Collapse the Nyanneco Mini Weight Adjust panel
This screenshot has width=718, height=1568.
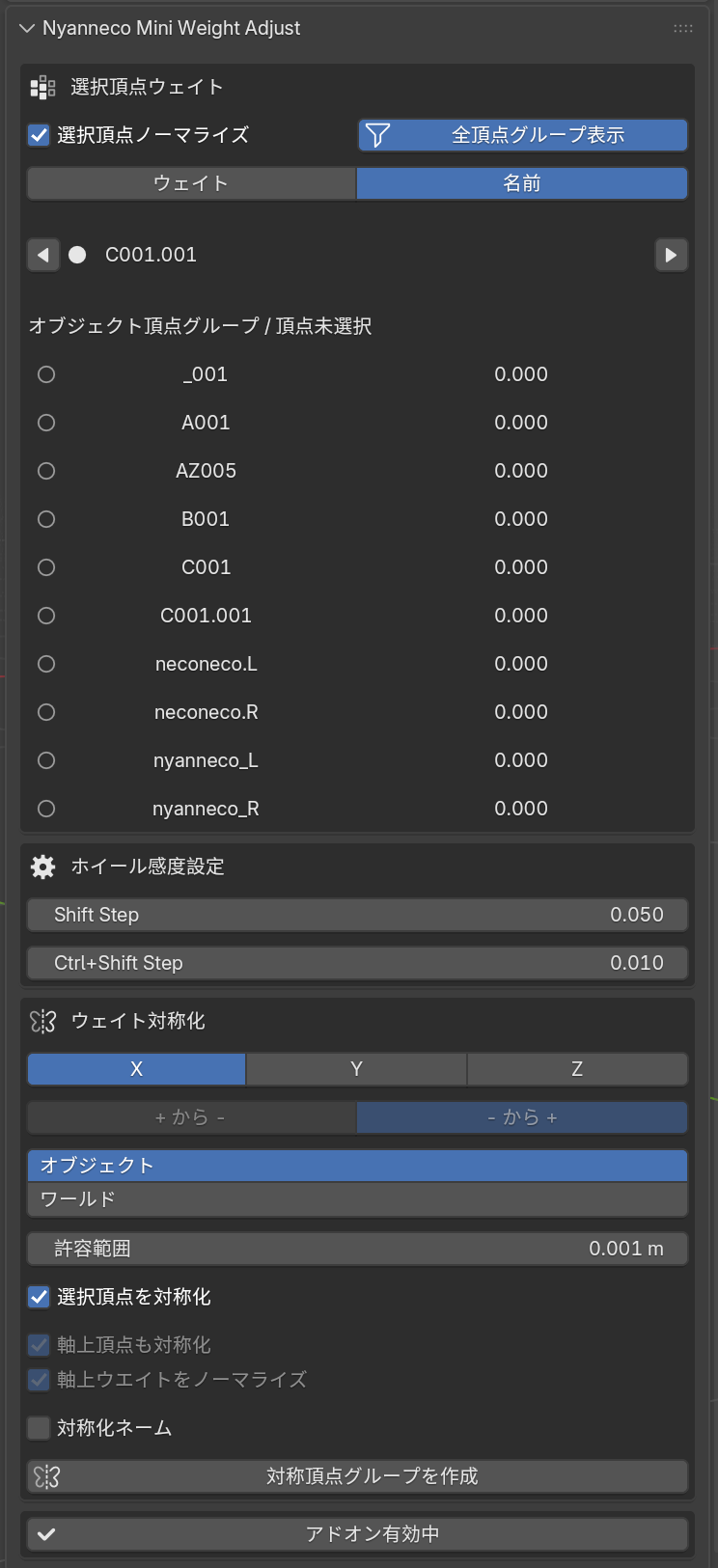[26, 29]
